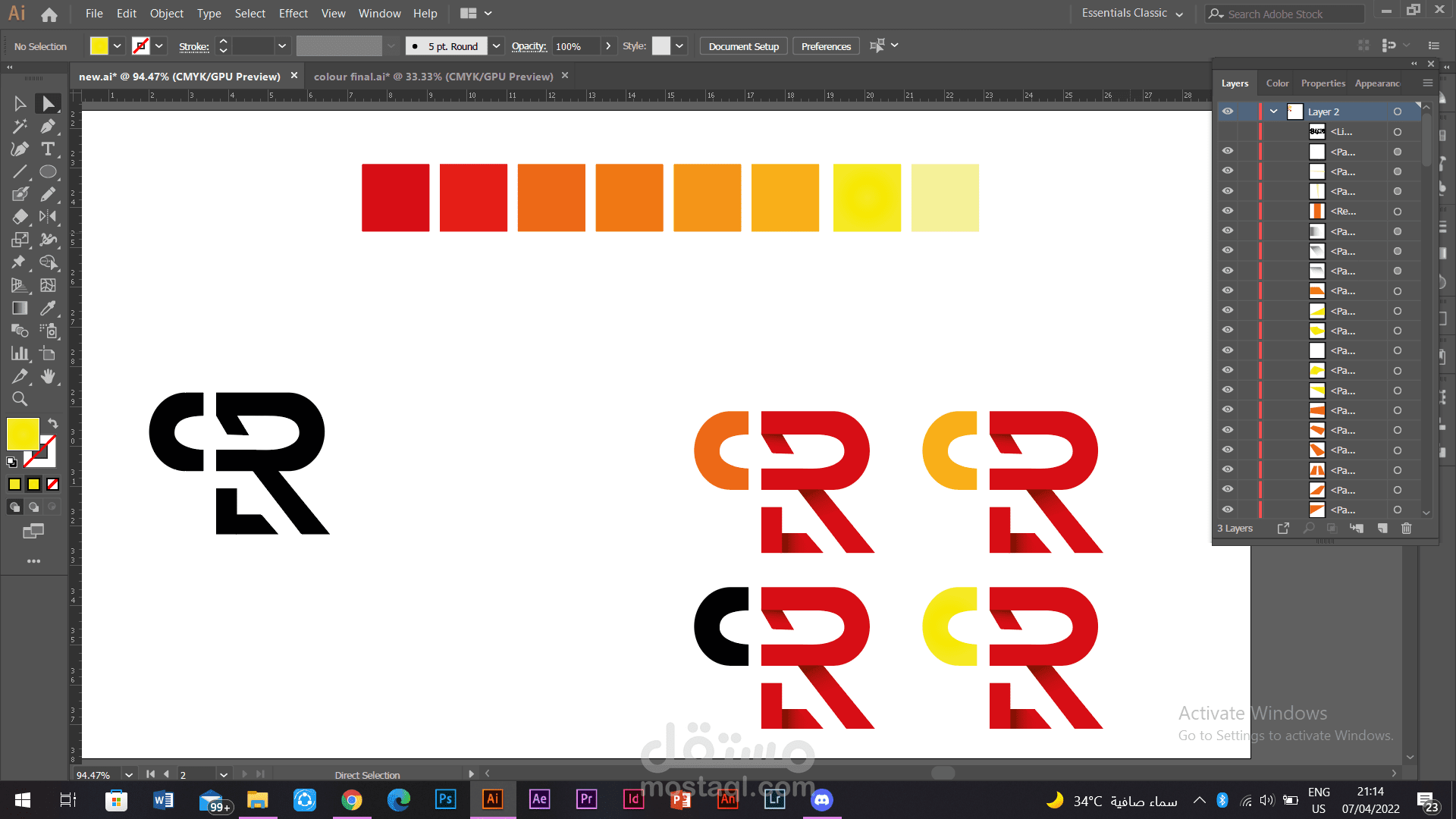The width and height of the screenshot is (1456, 819).
Task: Open the Effect menu
Action: (293, 14)
